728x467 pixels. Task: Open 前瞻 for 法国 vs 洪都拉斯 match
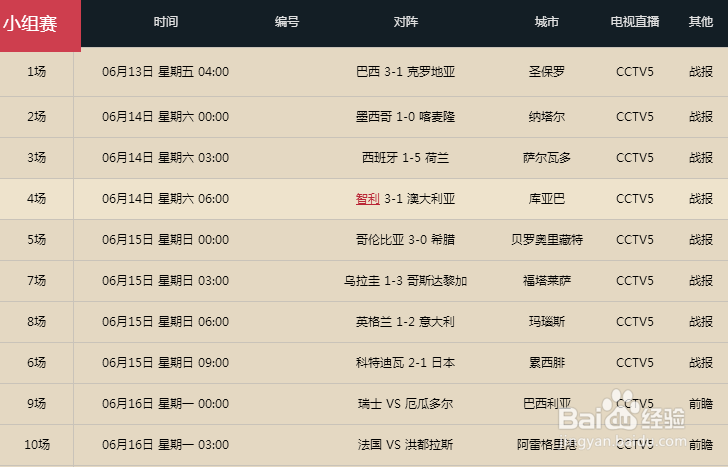701,445
